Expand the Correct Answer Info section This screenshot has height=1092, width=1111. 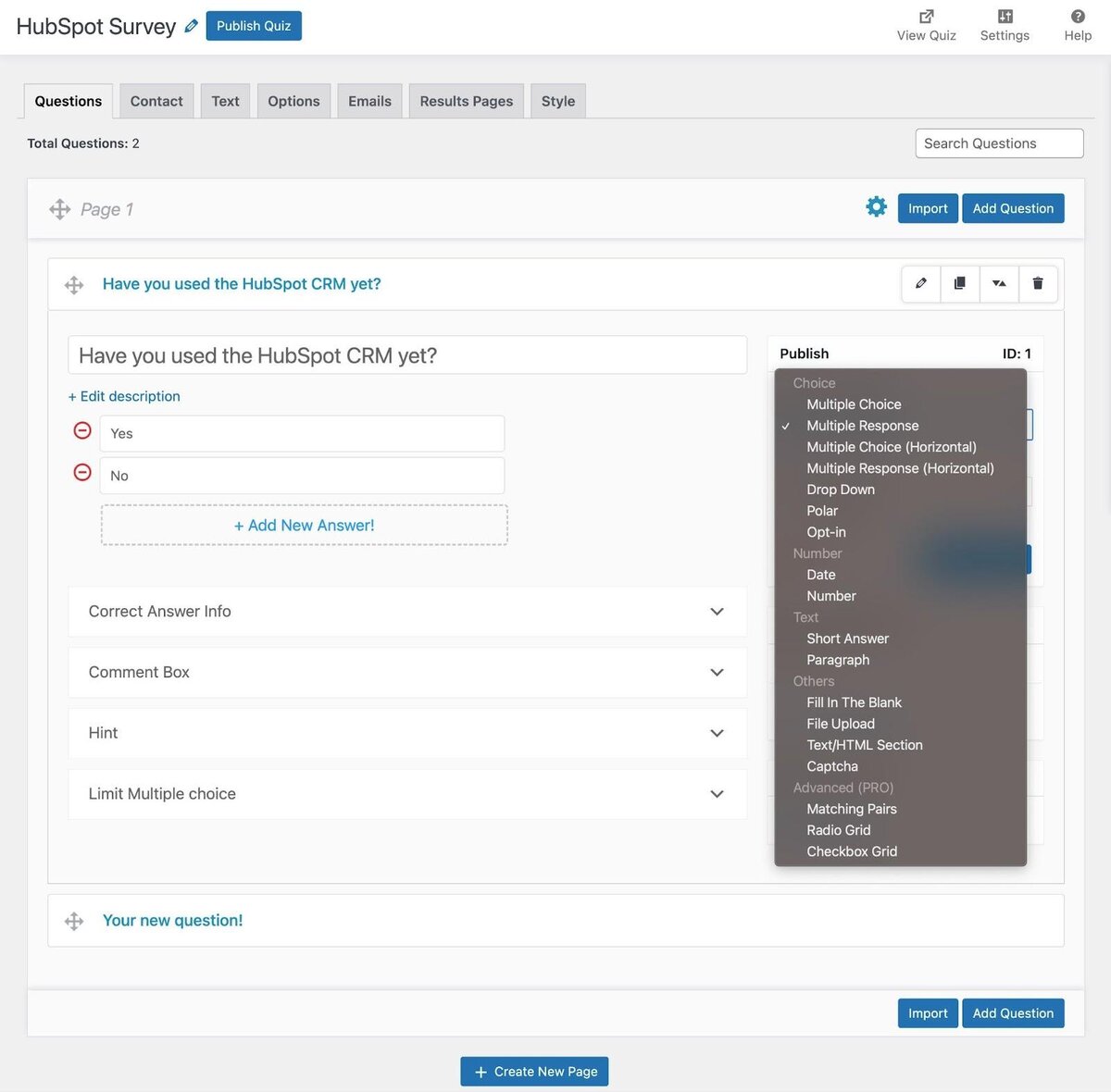click(407, 612)
